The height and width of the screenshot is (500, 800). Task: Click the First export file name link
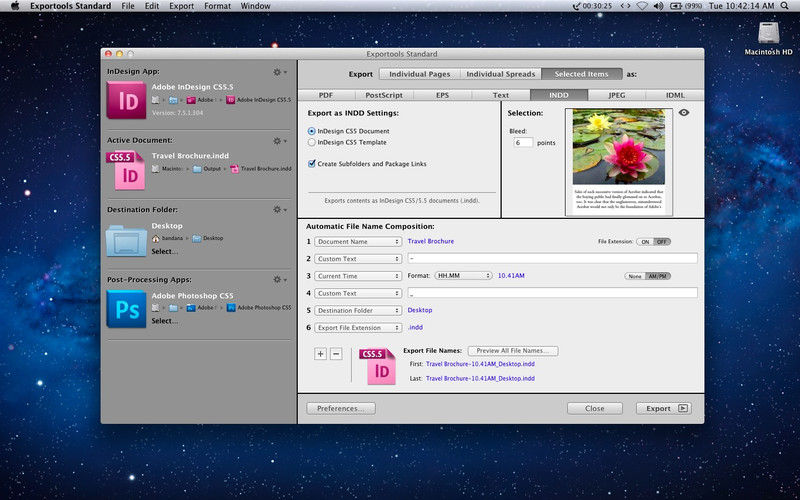(x=480, y=364)
